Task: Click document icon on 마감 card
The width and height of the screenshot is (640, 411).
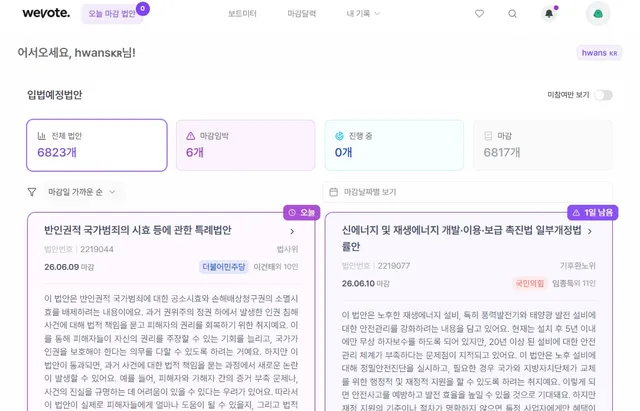Action: coord(488,136)
